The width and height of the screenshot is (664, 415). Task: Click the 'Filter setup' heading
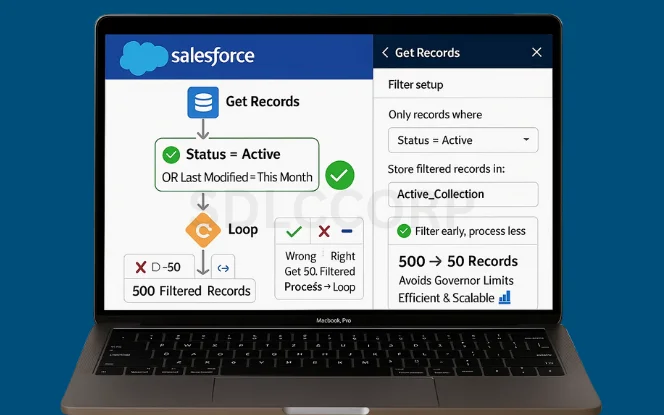pyautogui.click(x=415, y=85)
